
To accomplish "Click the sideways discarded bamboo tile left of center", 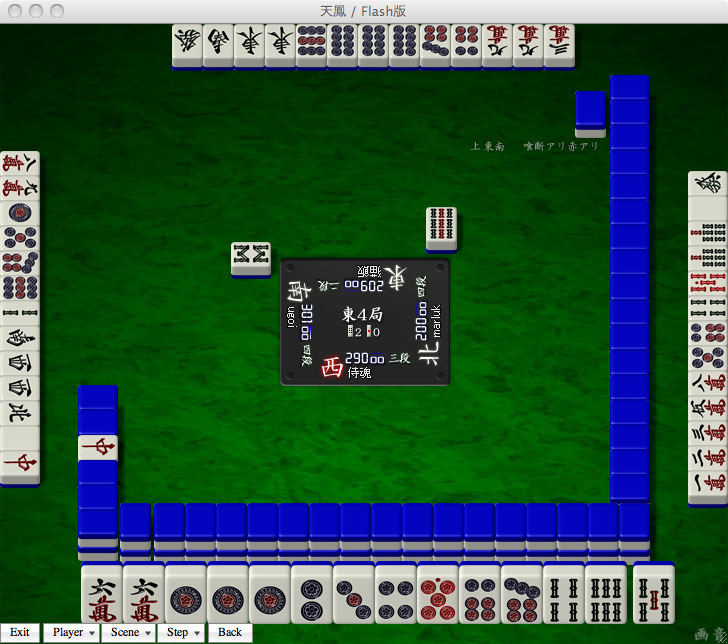I will pyautogui.click(x=251, y=259).
